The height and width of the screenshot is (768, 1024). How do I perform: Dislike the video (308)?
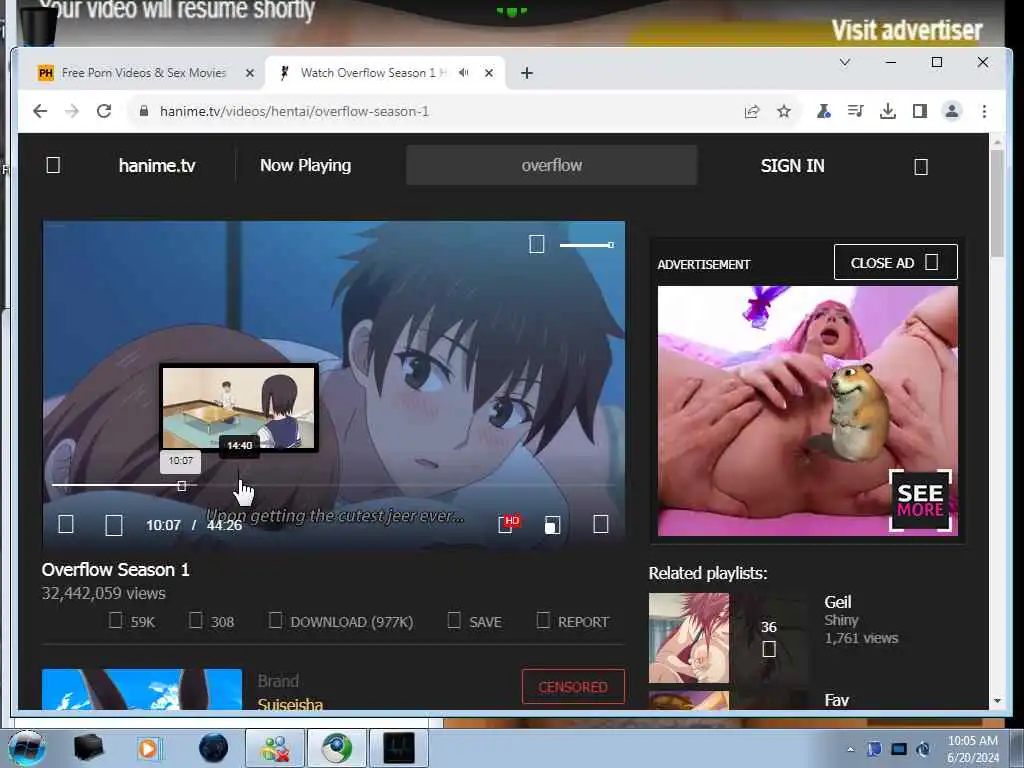pyautogui.click(x=212, y=621)
